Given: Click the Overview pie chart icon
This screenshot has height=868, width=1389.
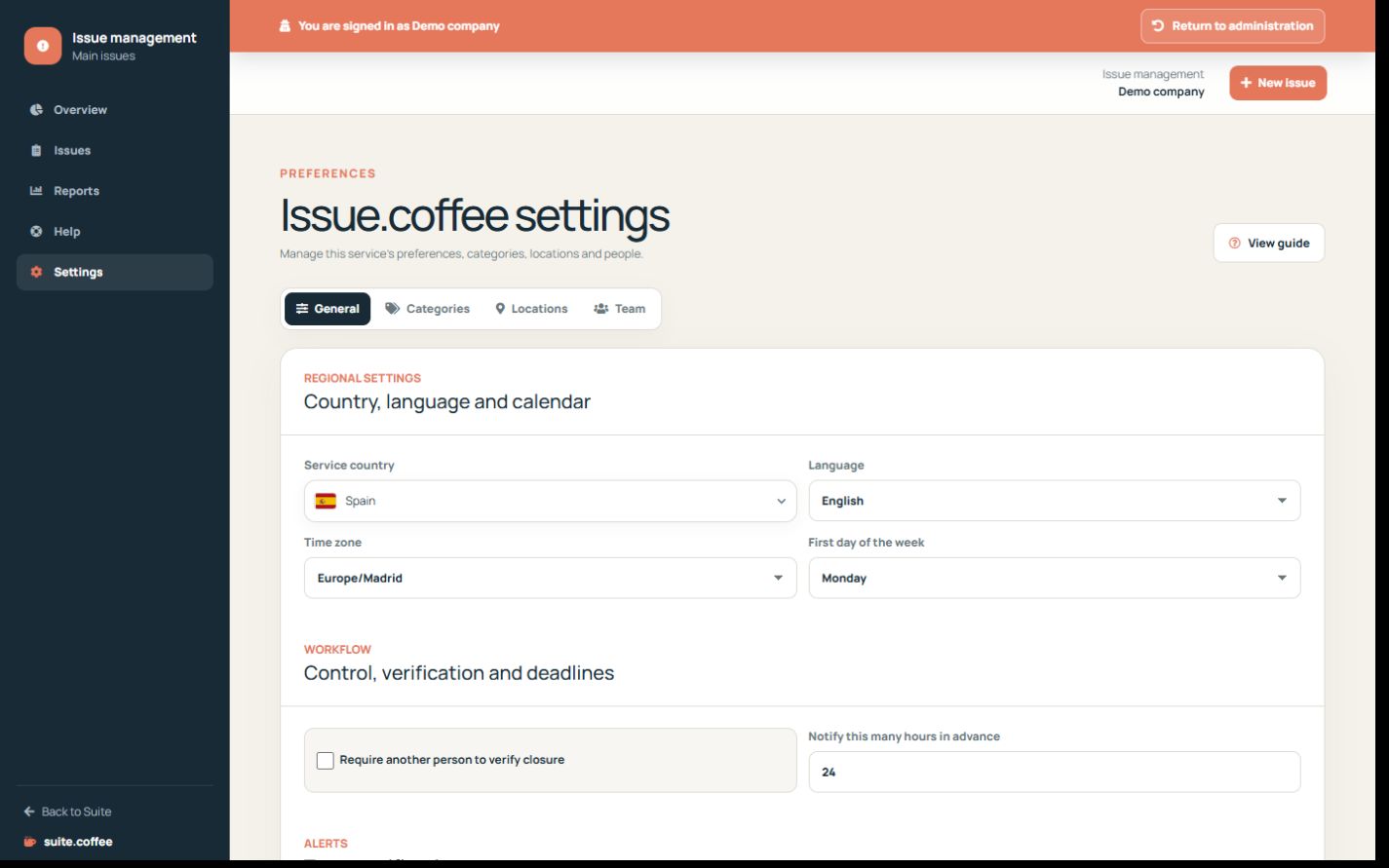Looking at the screenshot, I should [x=36, y=110].
